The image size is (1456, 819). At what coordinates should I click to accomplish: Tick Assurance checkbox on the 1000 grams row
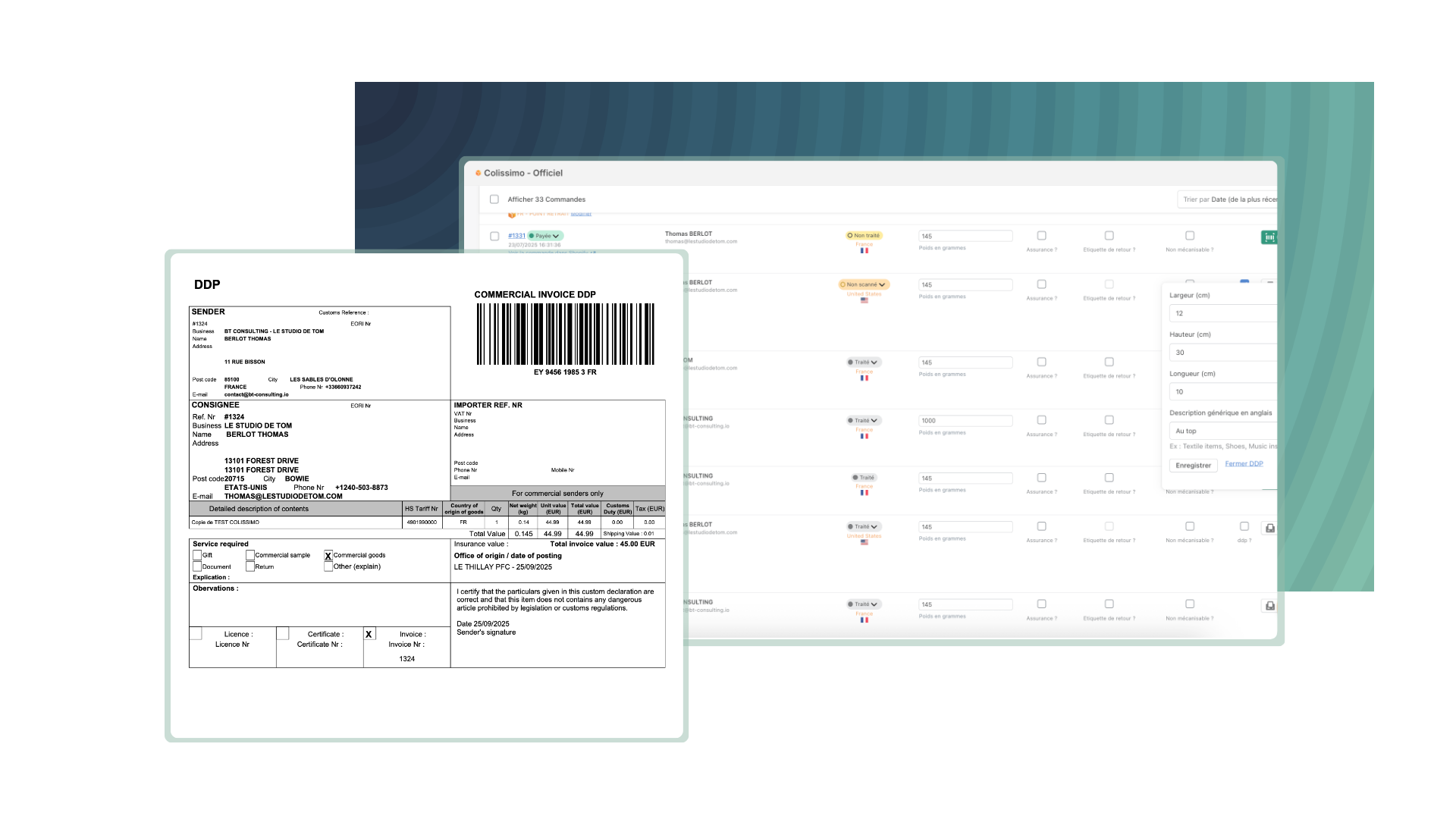point(1041,420)
